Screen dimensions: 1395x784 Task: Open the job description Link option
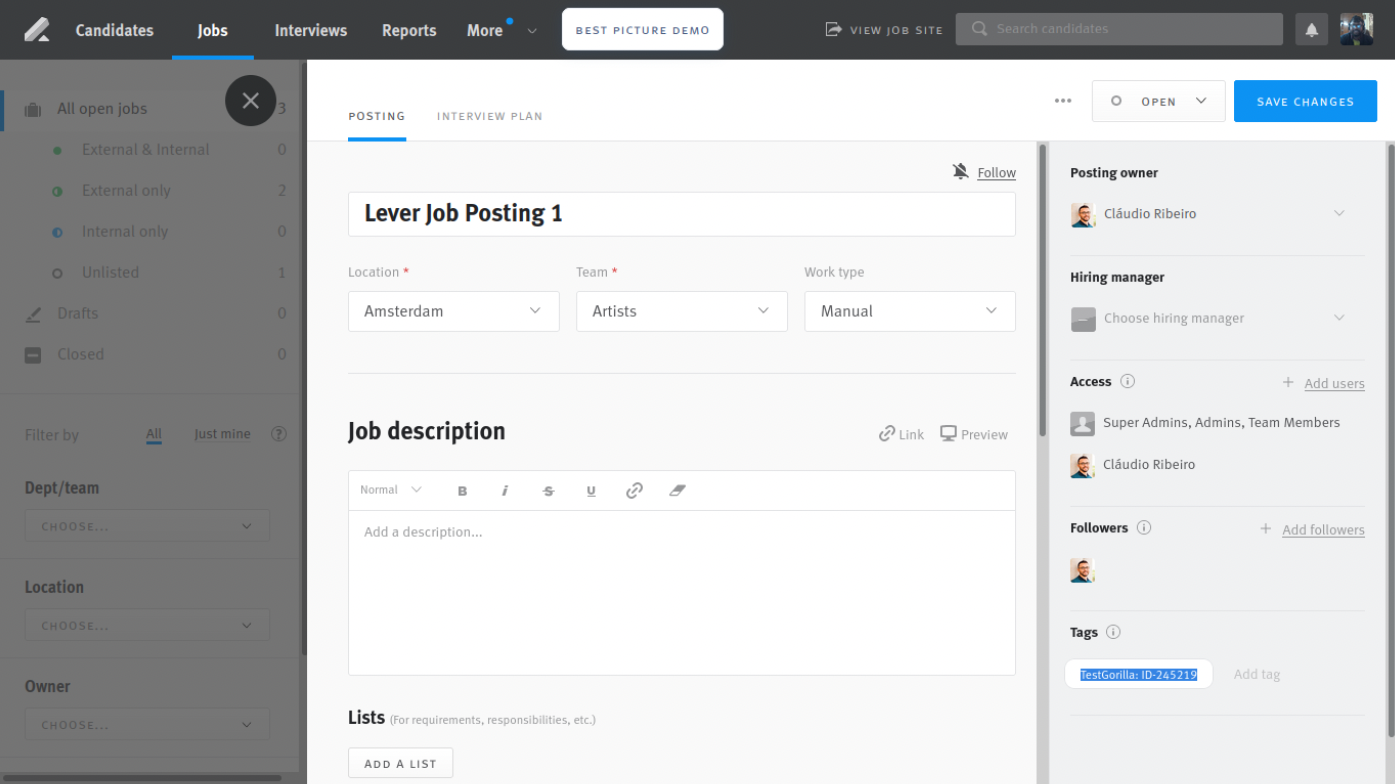click(901, 434)
